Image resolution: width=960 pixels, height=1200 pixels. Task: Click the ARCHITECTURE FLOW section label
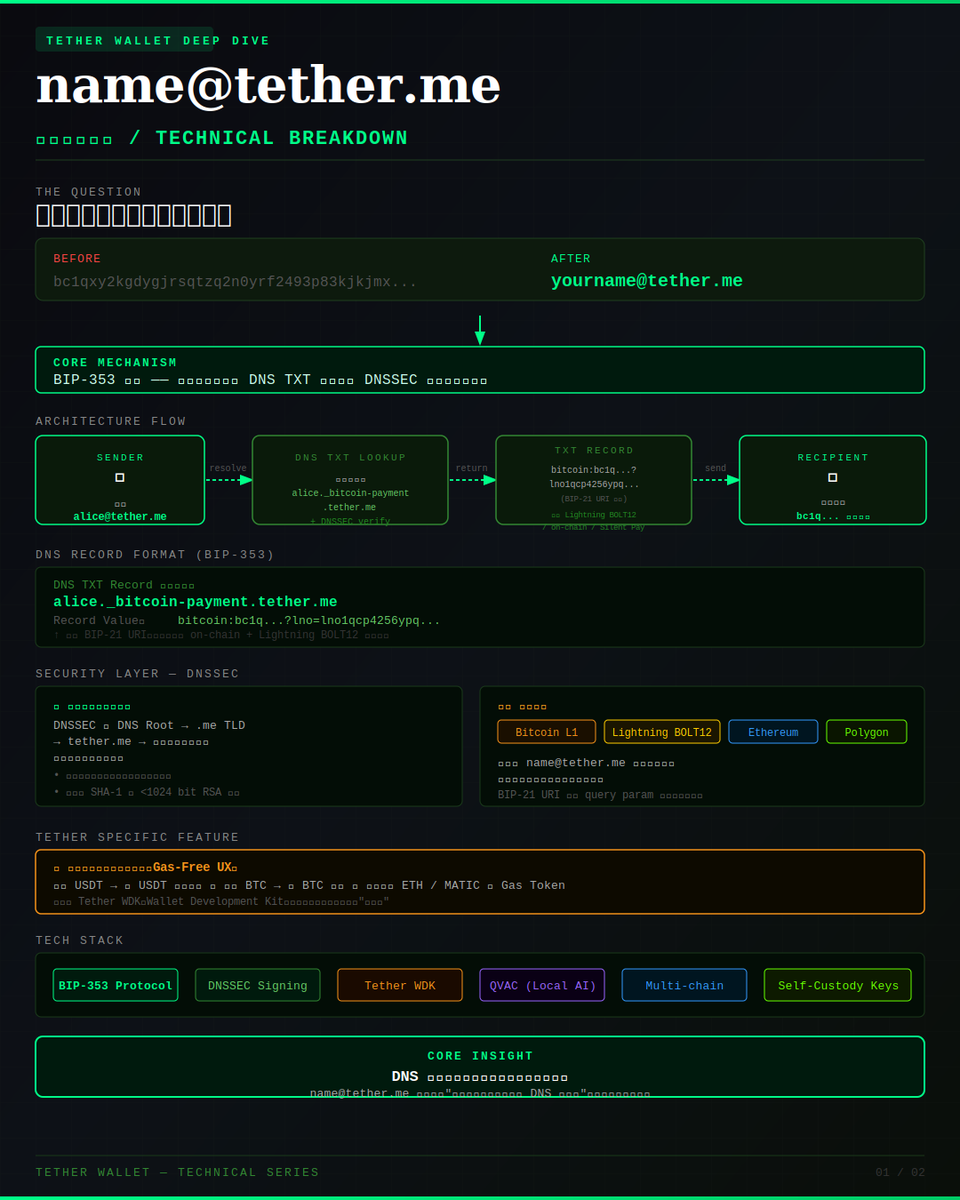click(111, 421)
